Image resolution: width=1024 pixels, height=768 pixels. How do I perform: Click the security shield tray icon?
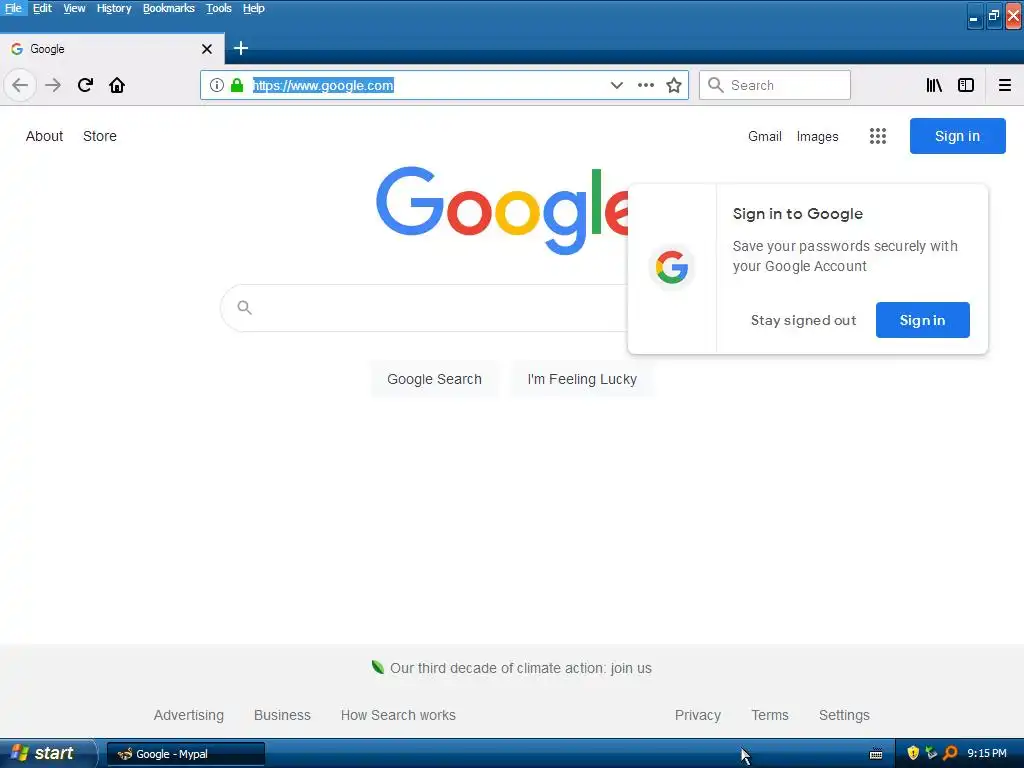point(913,754)
